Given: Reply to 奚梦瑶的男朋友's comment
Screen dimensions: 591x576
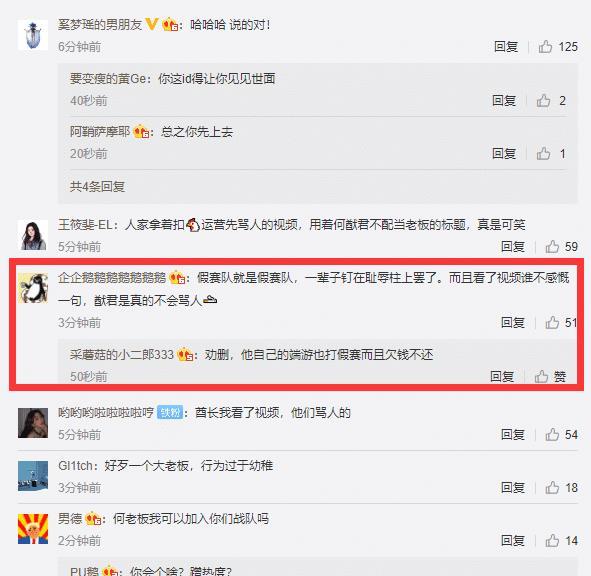Looking at the screenshot, I should (x=506, y=47).
